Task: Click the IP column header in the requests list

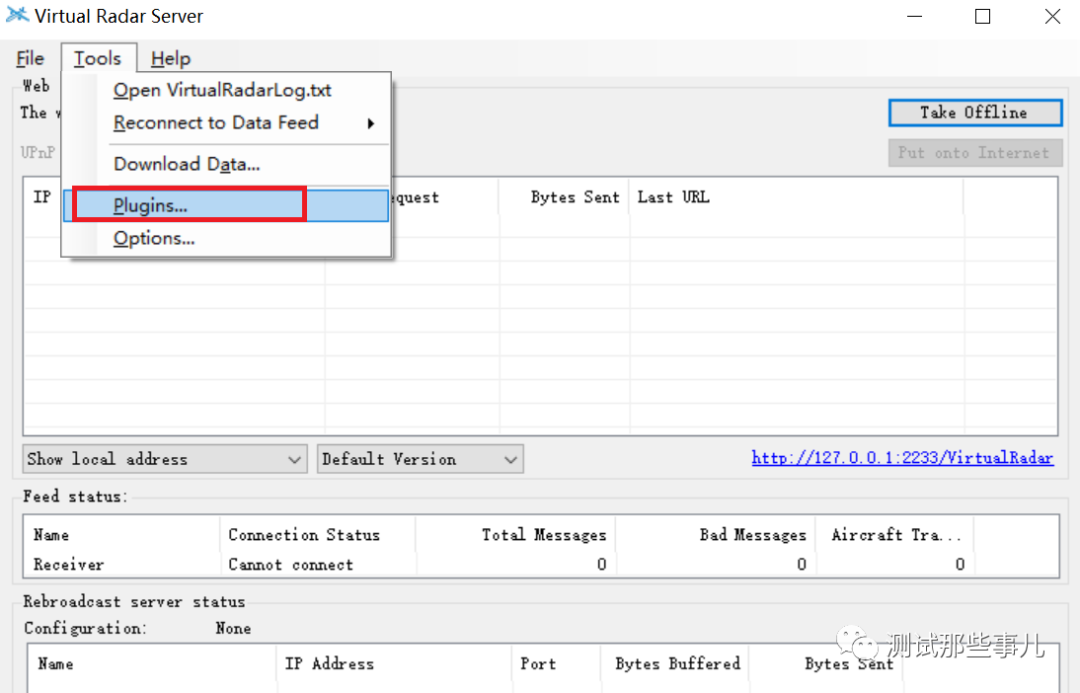Action: (43, 197)
